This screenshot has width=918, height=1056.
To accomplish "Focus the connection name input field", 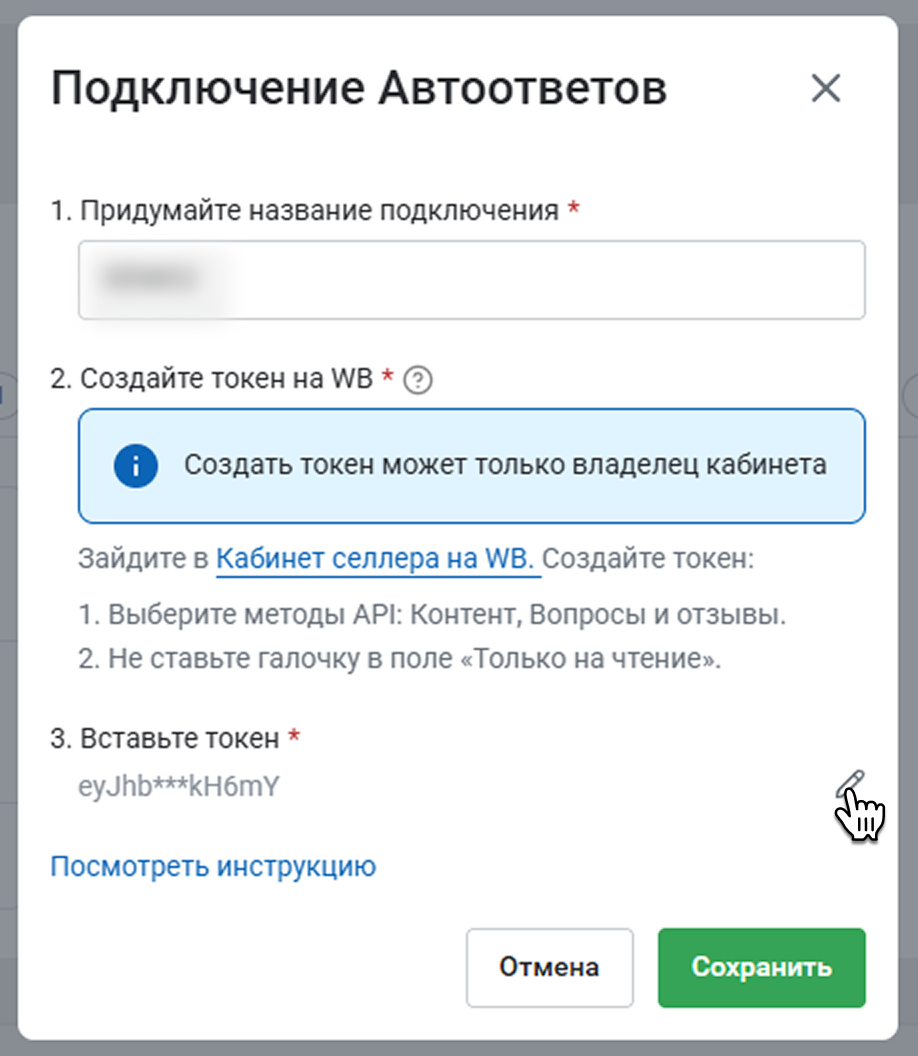I will (x=471, y=279).
